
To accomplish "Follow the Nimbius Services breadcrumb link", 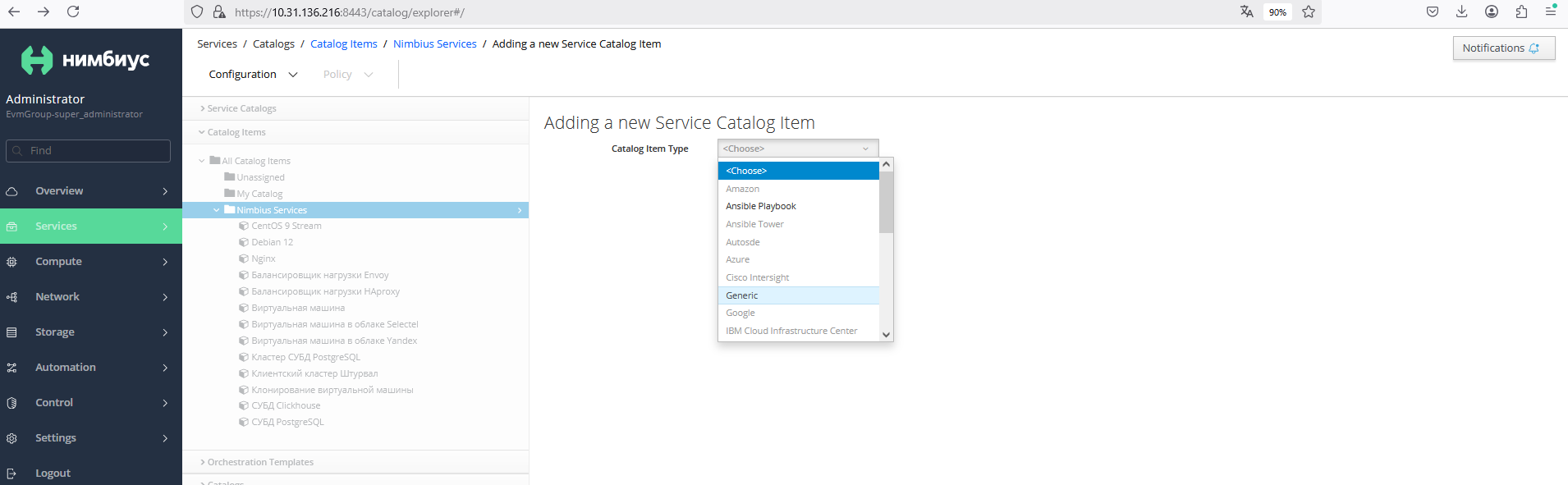I will (x=435, y=43).
